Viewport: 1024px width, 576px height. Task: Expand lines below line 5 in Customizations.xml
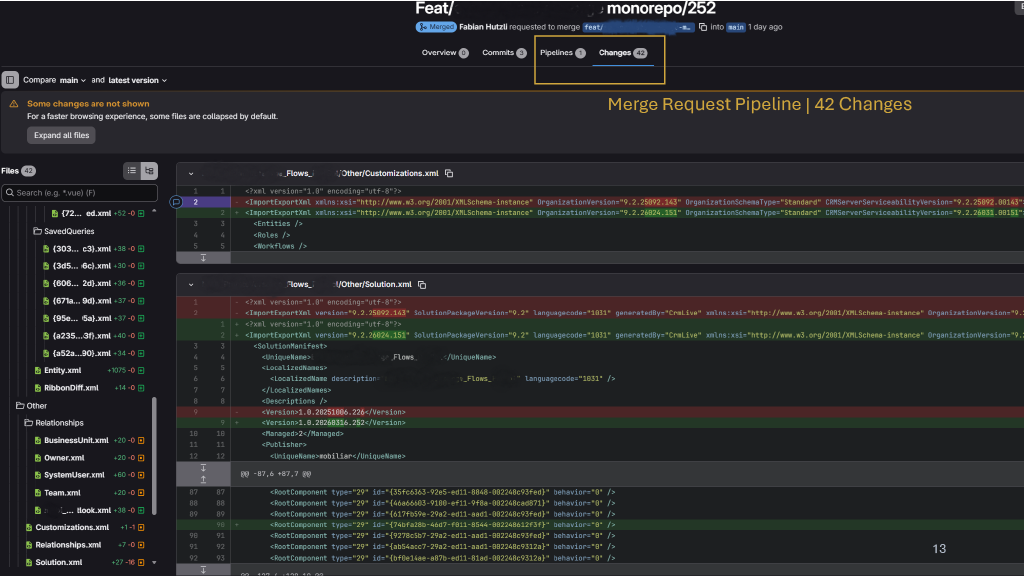(x=203, y=258)
